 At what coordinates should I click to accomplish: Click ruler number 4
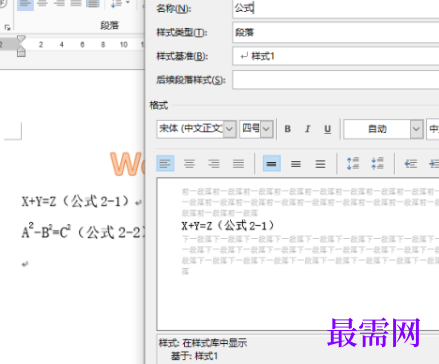pos(62,45)
